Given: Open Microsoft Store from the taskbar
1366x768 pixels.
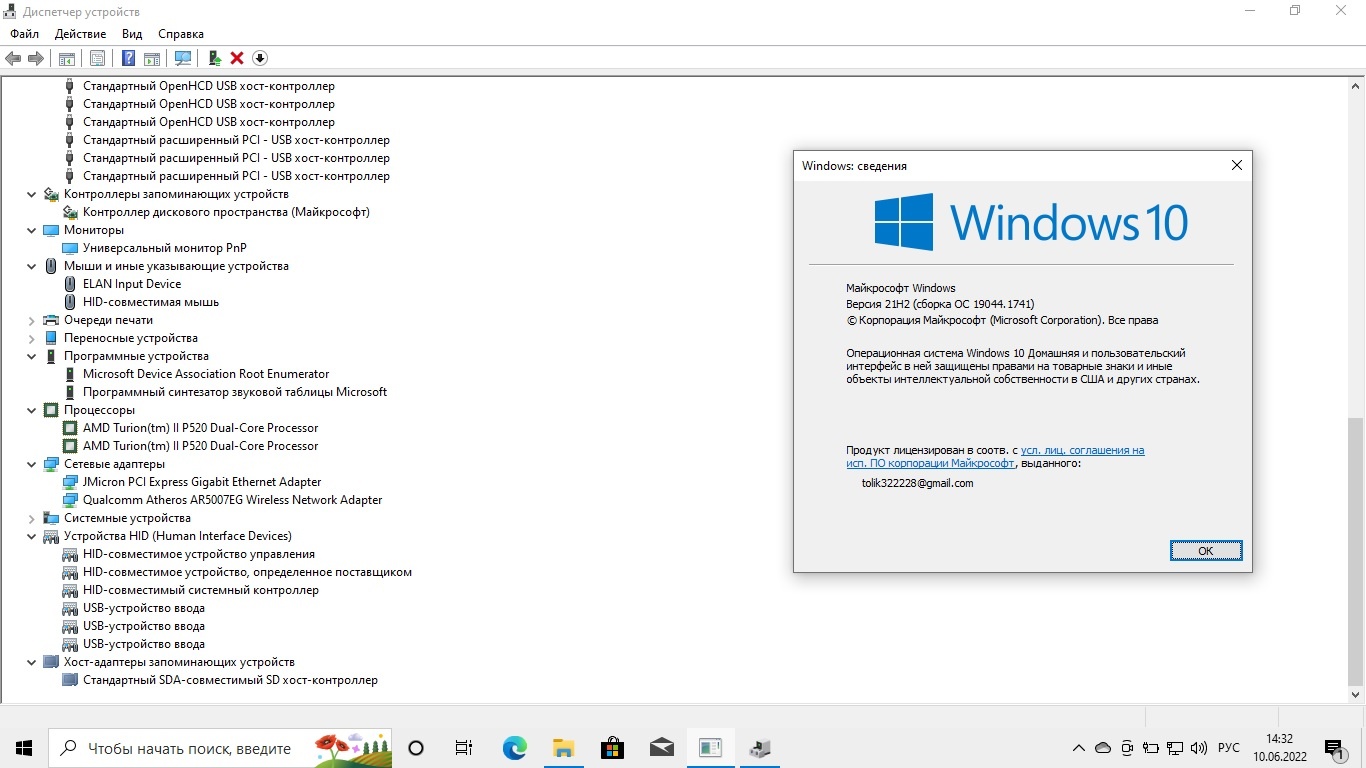Looking at the screenshot, I should (612, 748).
